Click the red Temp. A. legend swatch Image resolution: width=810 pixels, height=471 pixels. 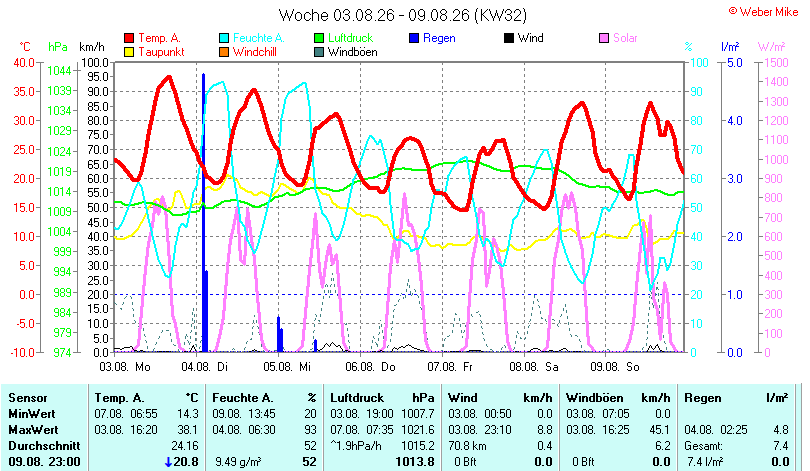click(129, 38)
